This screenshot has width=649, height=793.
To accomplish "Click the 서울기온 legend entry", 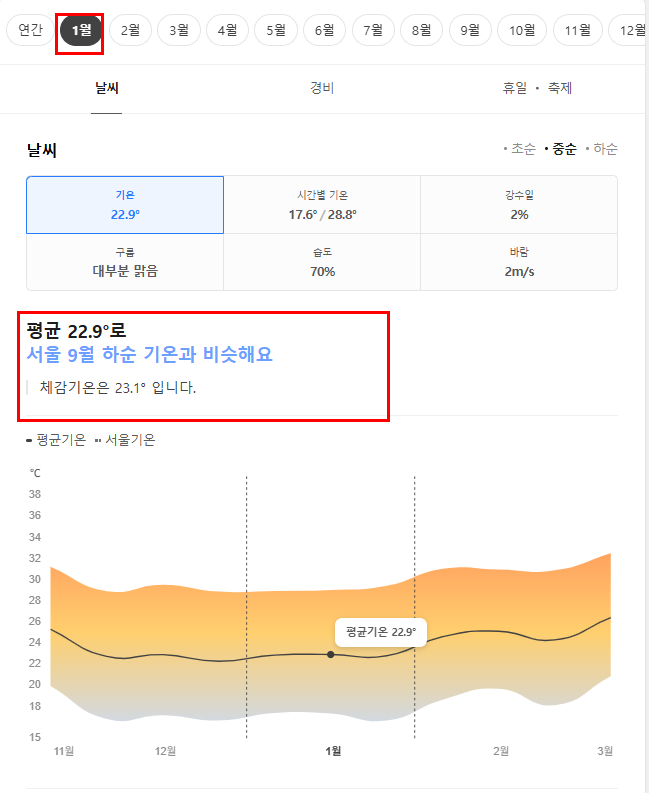I will (x=125, y=440).
